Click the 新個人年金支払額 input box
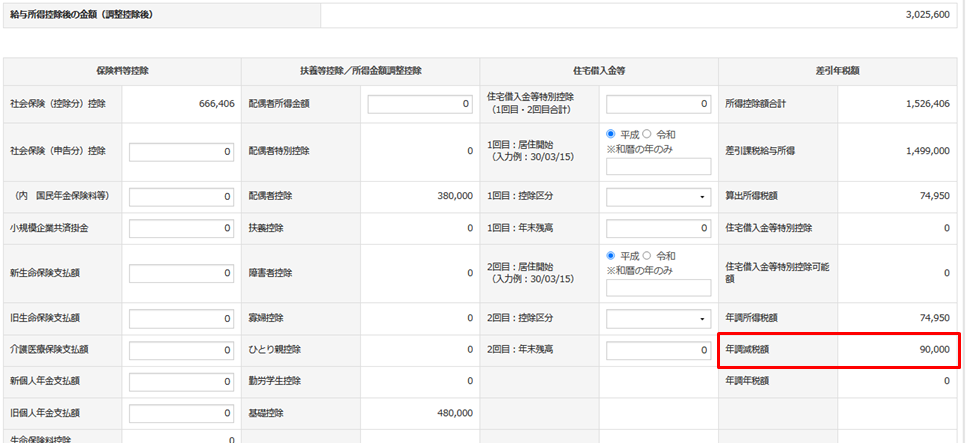 coord(182,381)
